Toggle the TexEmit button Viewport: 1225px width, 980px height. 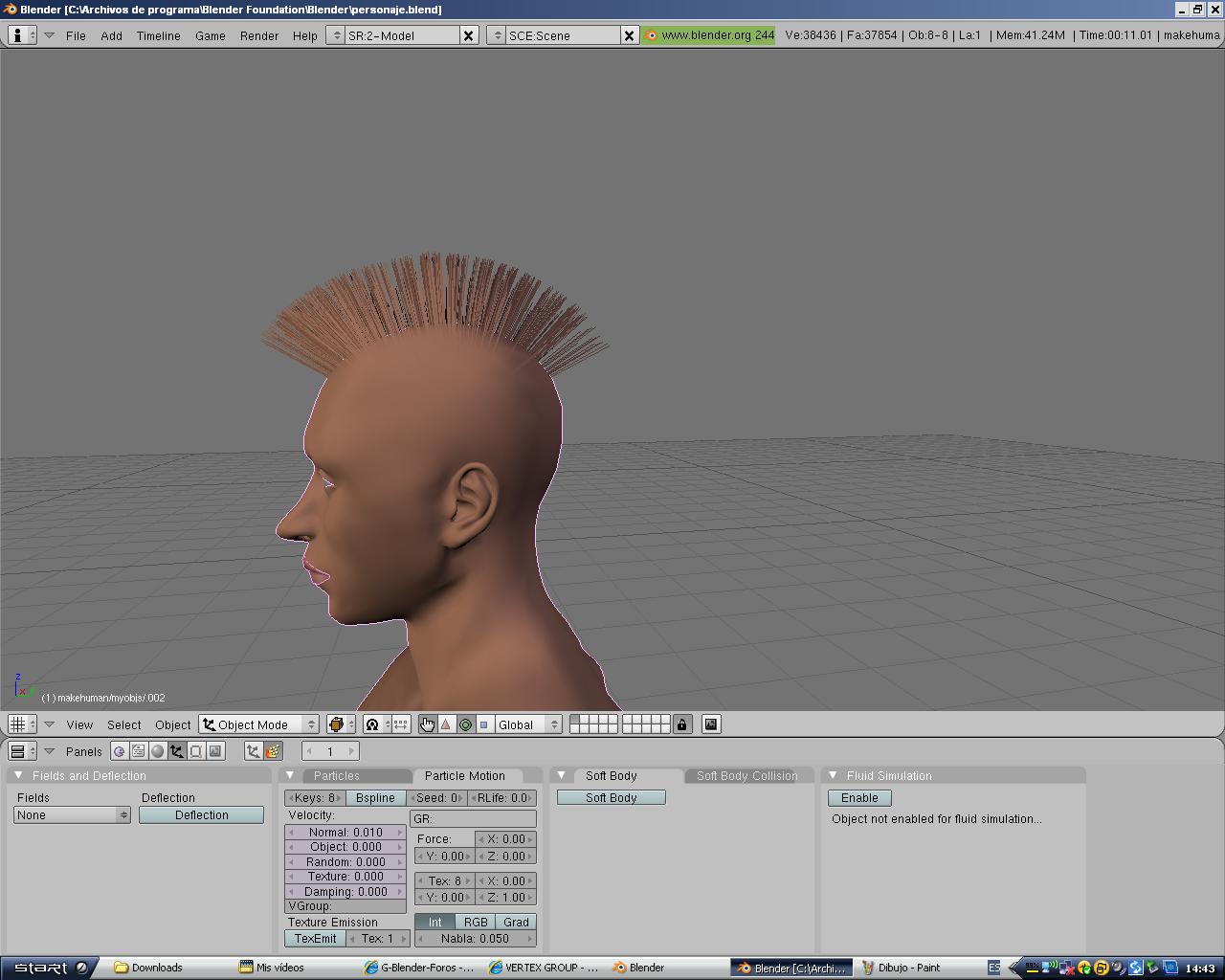coord(315,939)
